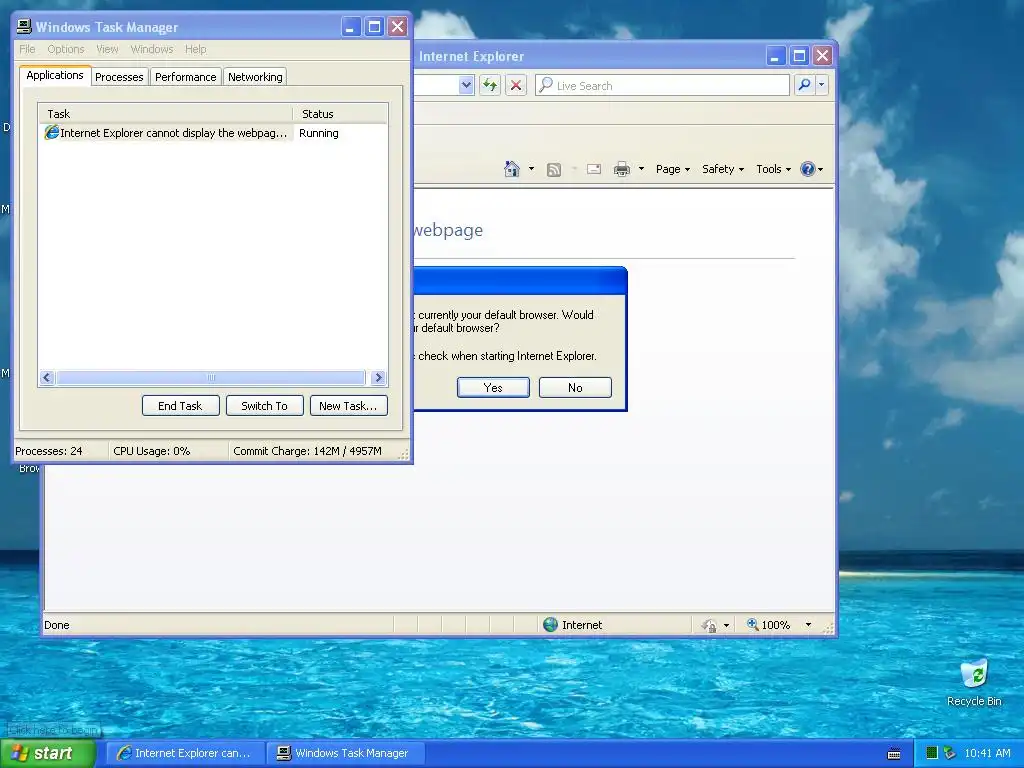Screen dimensions: 1024x768
Task: Open the View menu in Task Manager
Action: tap(107, 50)
